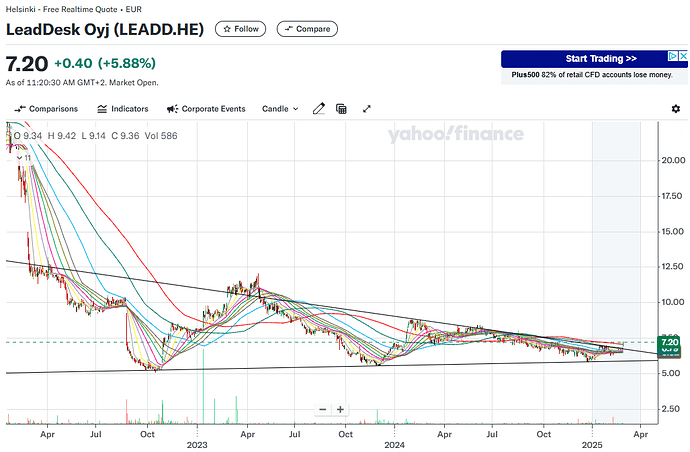The height and width of the screenshot is (452, 690).
Task: Zoom out with the minus button
Action: pos(323,409)
